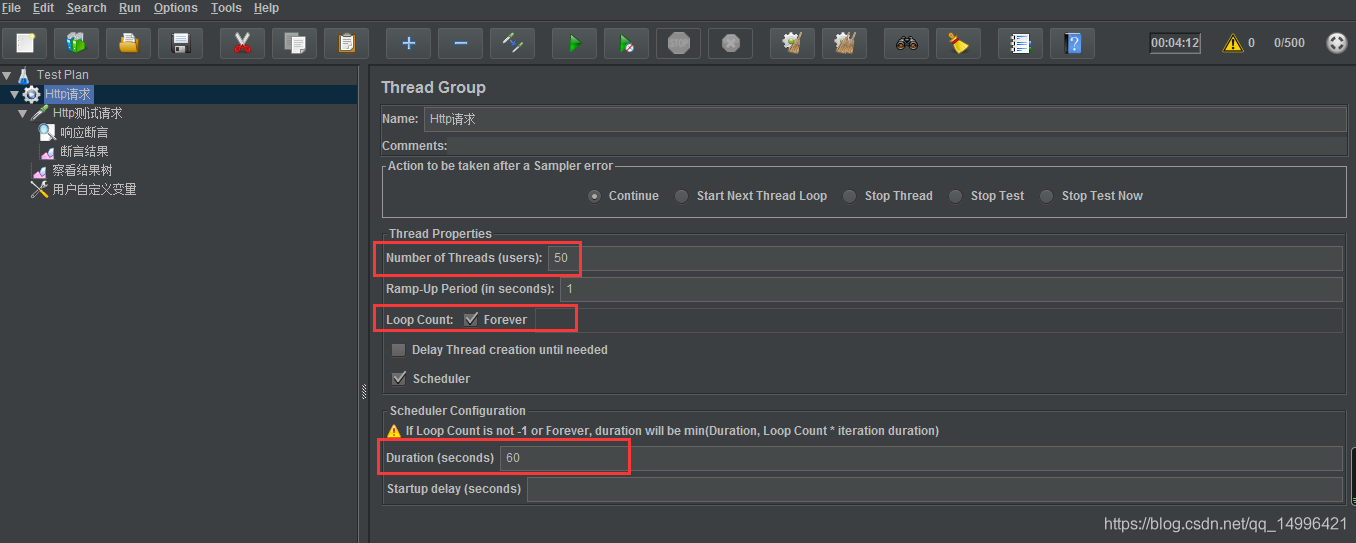This screenshot has width=1356, height=543.
Task: Select the Stop Test Now option
Action: [1047, 196]
